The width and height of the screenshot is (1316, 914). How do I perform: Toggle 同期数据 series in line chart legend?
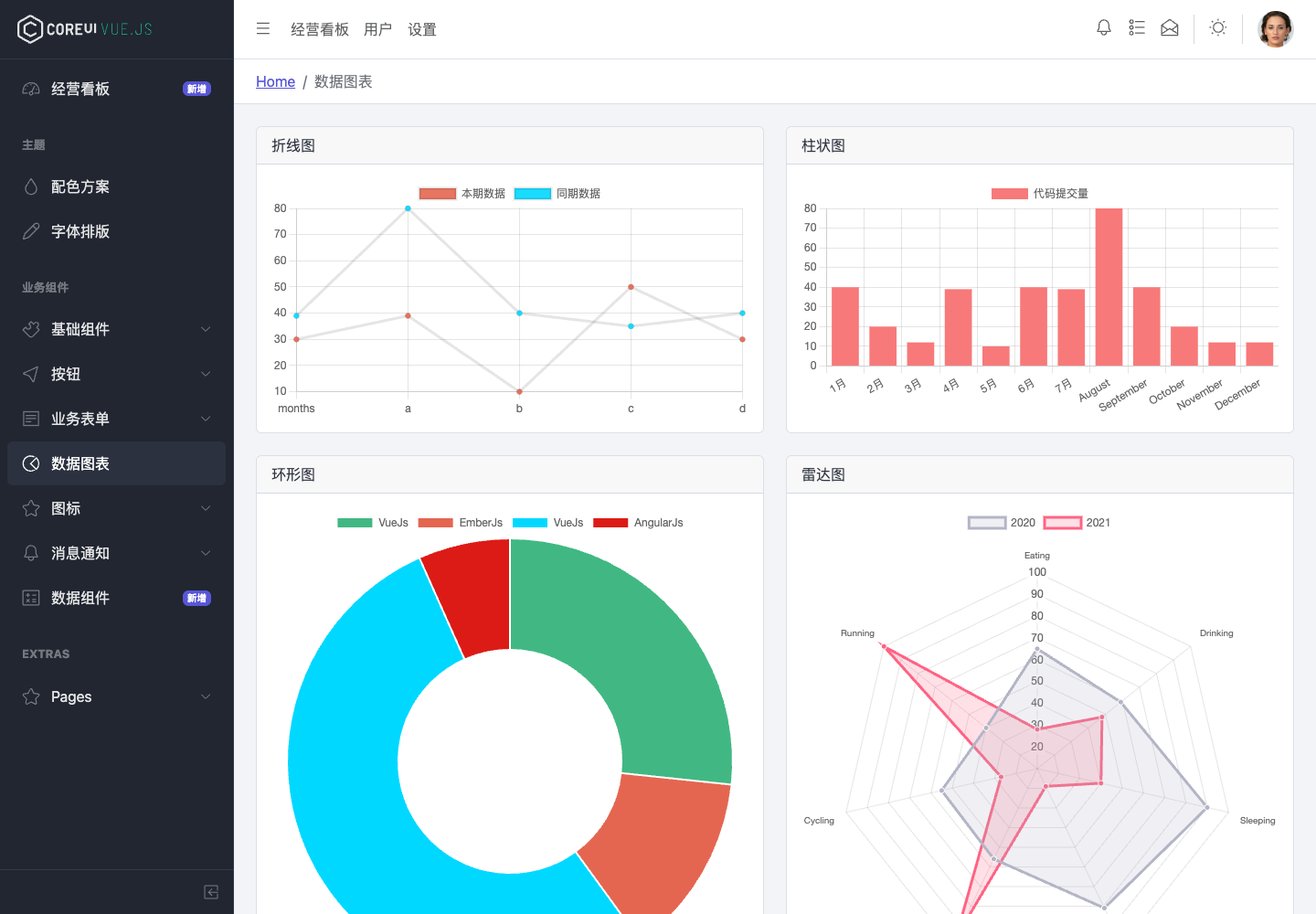(557, 194)
